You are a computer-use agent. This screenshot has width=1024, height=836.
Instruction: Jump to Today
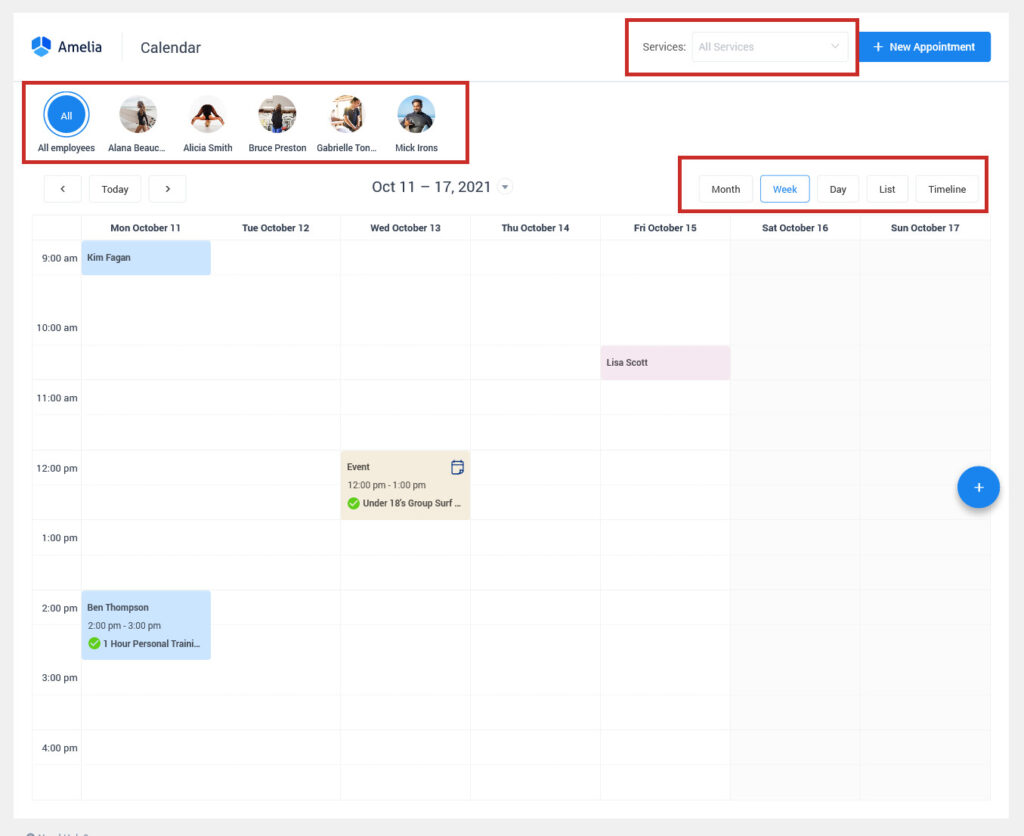pos(115,189)
